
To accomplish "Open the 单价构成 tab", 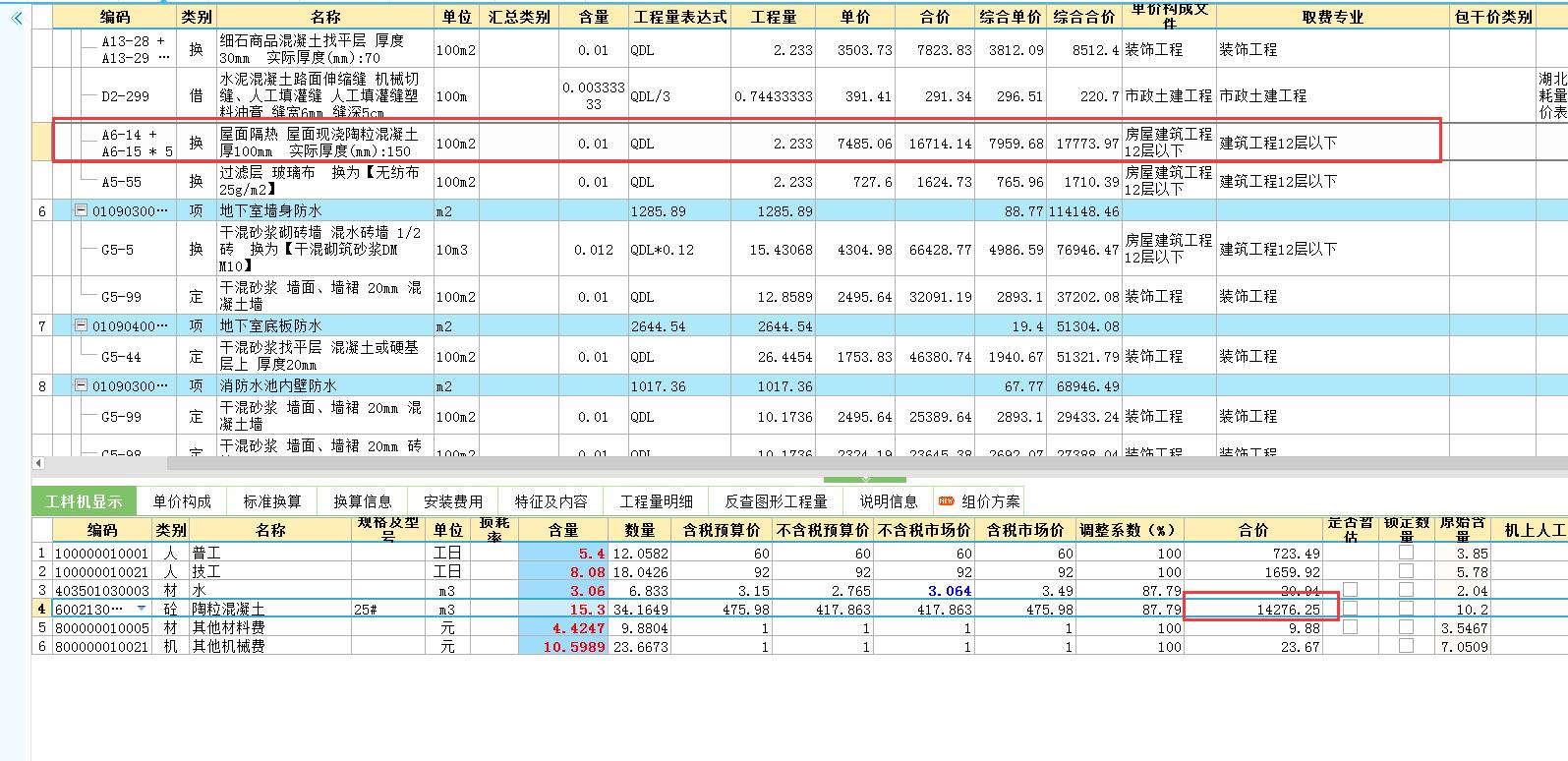I will tap(182, 501).
